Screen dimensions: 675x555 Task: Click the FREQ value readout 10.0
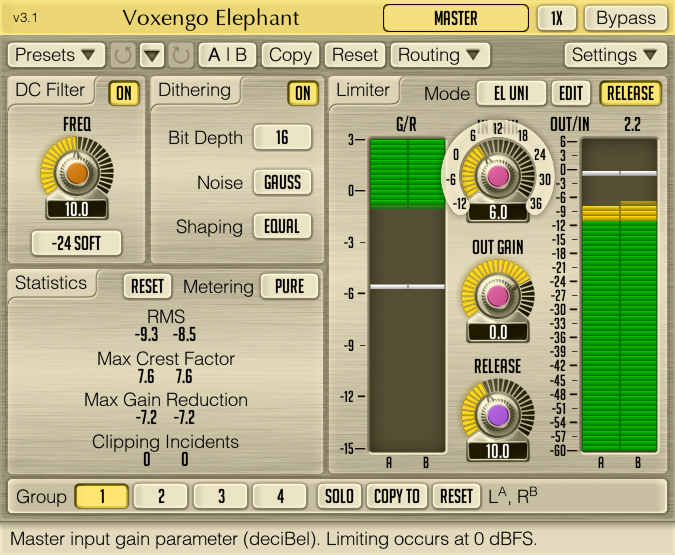point(77,209)
